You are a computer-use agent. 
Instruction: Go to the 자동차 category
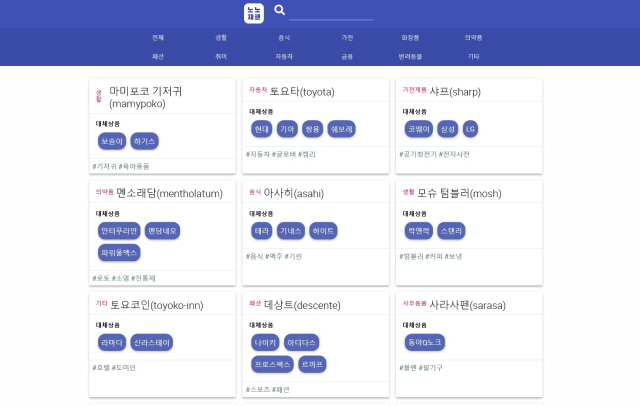click(x=284, y=57)
